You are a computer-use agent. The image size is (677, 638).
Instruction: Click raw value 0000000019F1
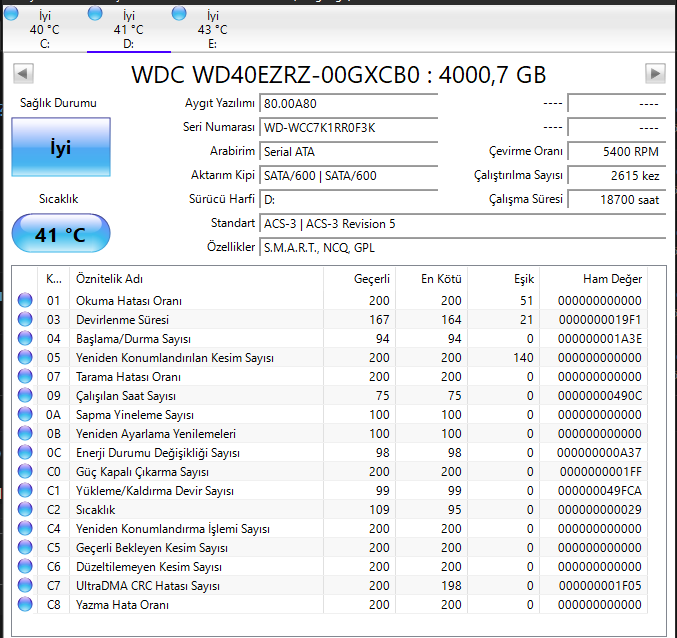pos(600,320)
